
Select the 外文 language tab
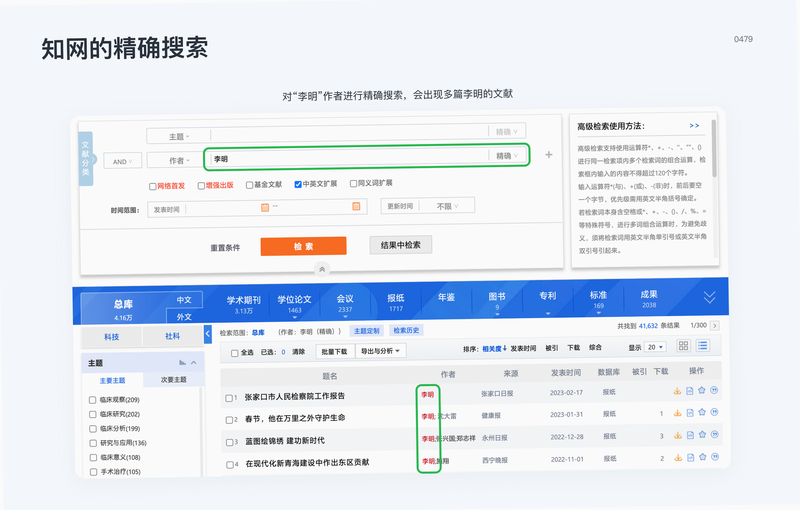(184, 317)
